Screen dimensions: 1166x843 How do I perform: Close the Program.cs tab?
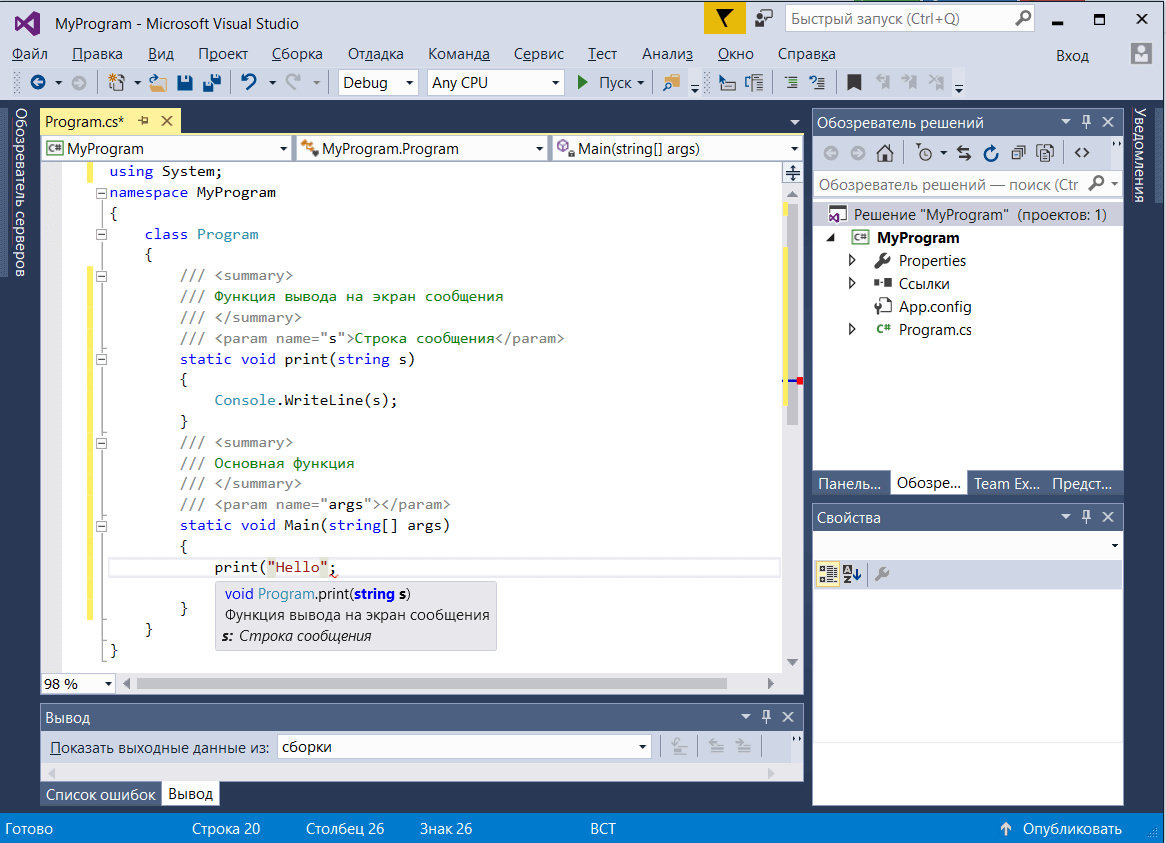(x=167, y=120)
